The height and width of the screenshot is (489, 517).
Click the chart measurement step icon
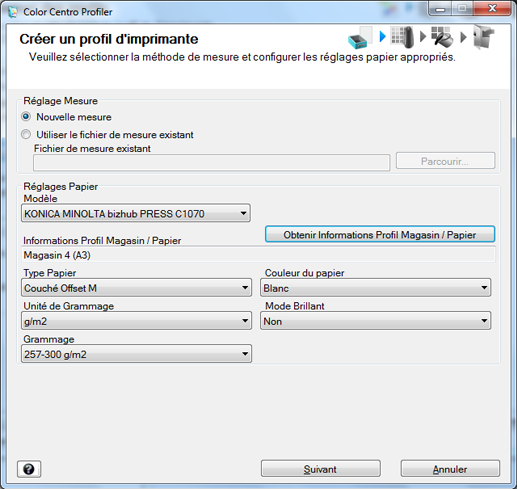pos(403,37)
